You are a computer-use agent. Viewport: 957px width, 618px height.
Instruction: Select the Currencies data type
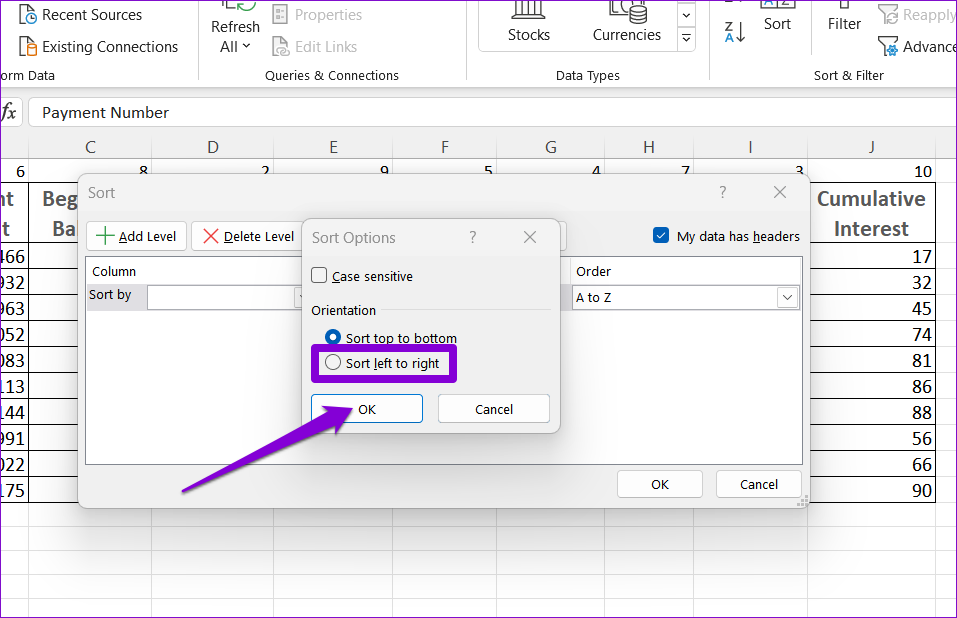[626, 24]
